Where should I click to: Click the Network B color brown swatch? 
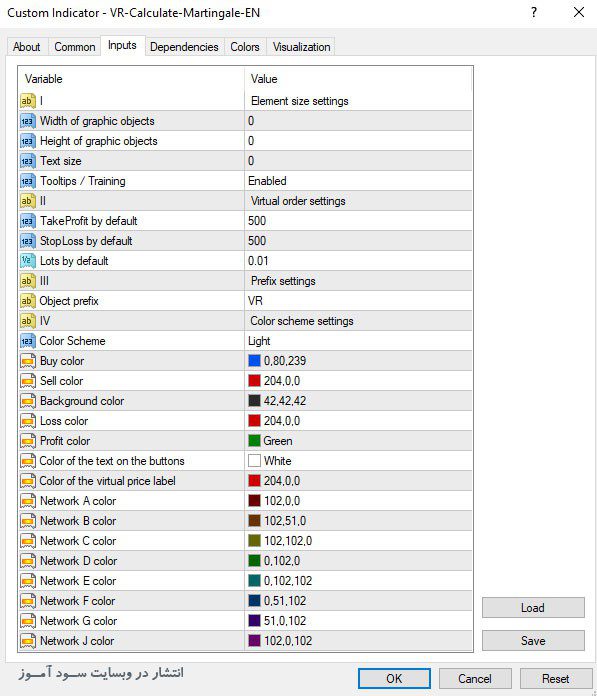pos(254,520)
